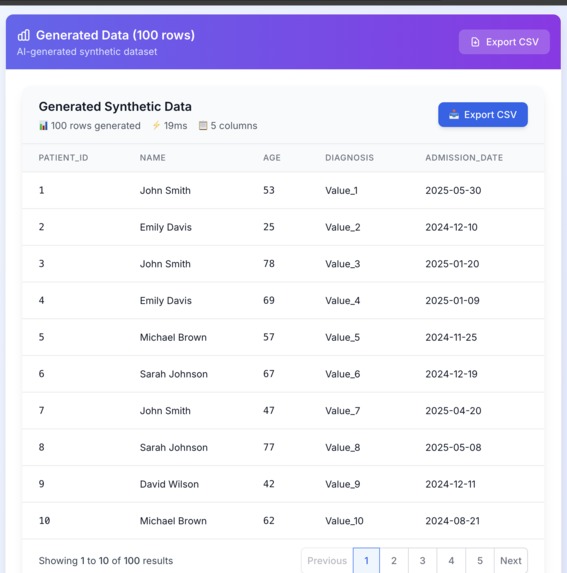Click Sarah Johnson in patient row 8
The height and width of the screenshot is (573, 567).
[174, 448]
